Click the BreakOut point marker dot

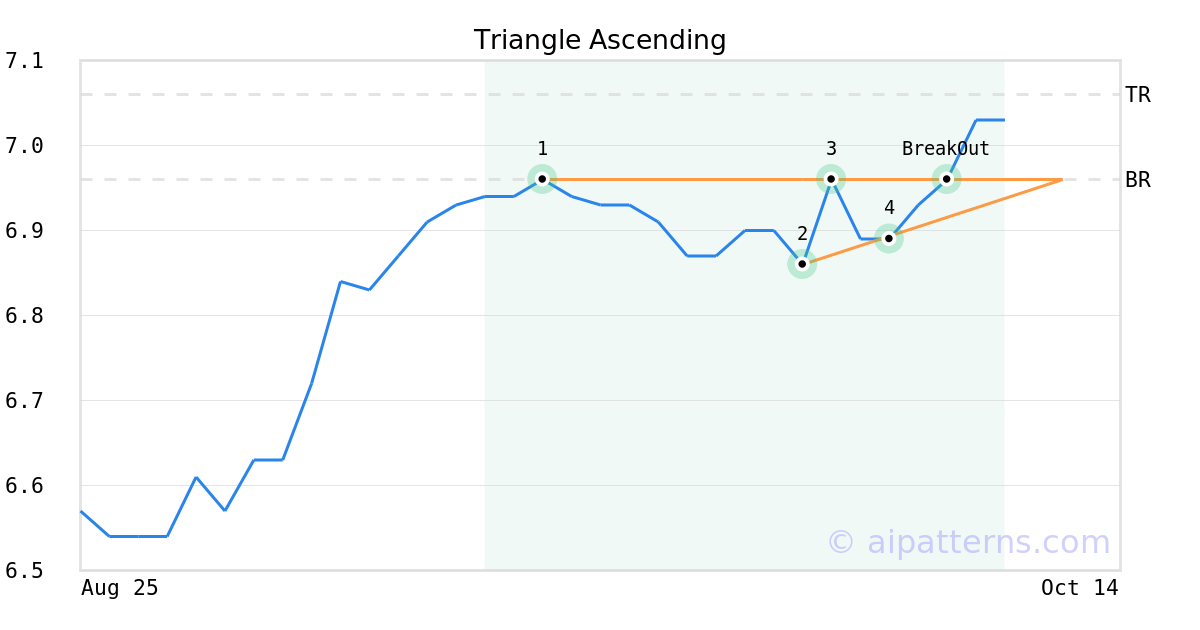click(947, 180)
